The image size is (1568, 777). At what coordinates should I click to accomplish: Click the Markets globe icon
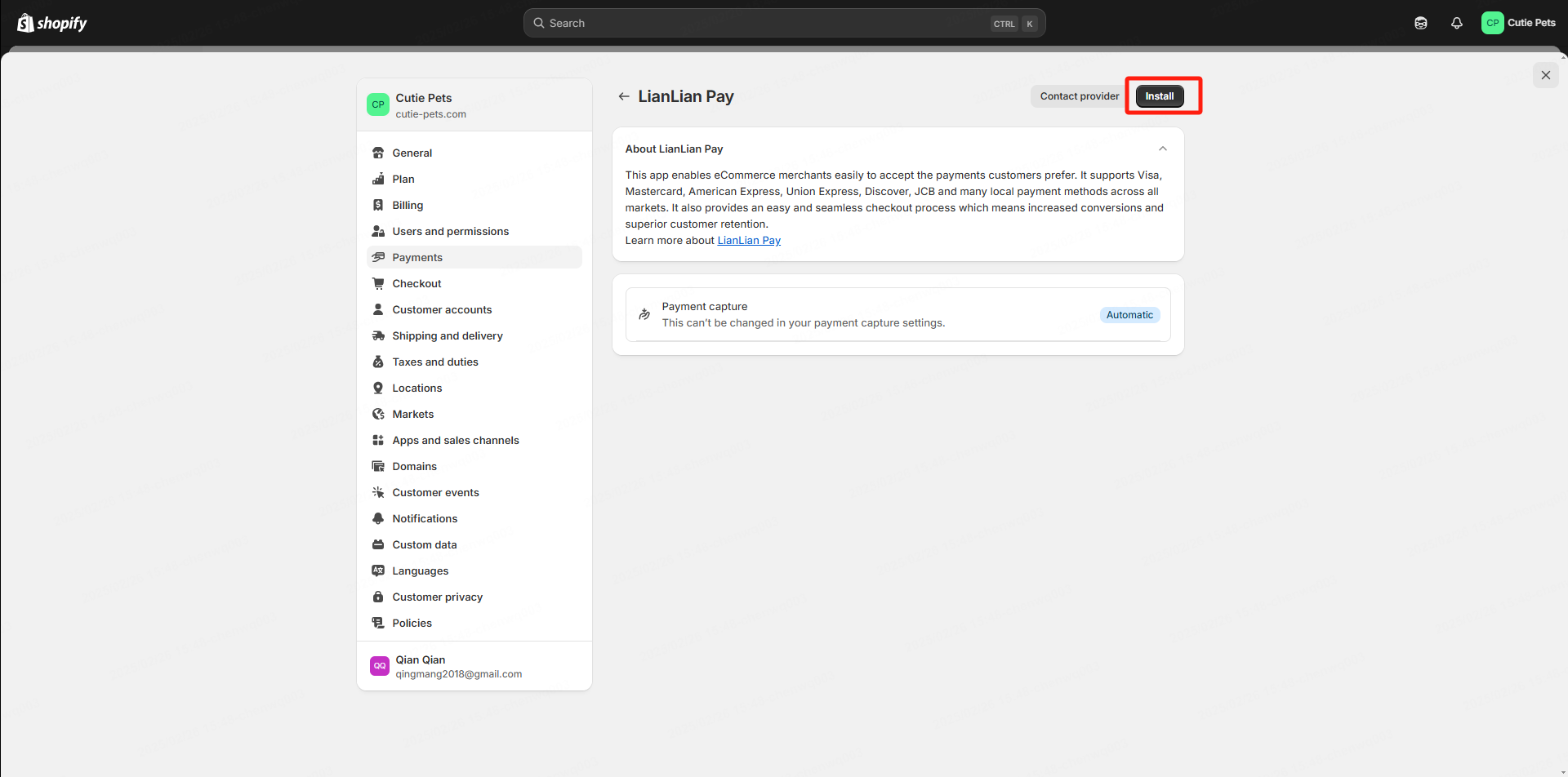[x=378, y=414]
